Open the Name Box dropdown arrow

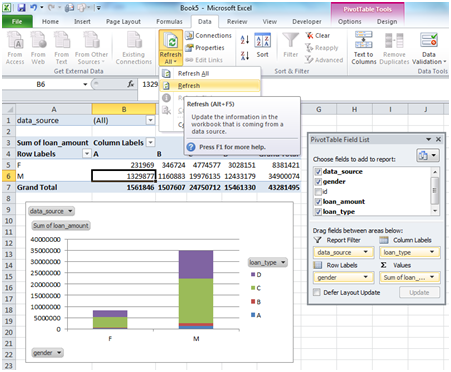tap(85, 84)
